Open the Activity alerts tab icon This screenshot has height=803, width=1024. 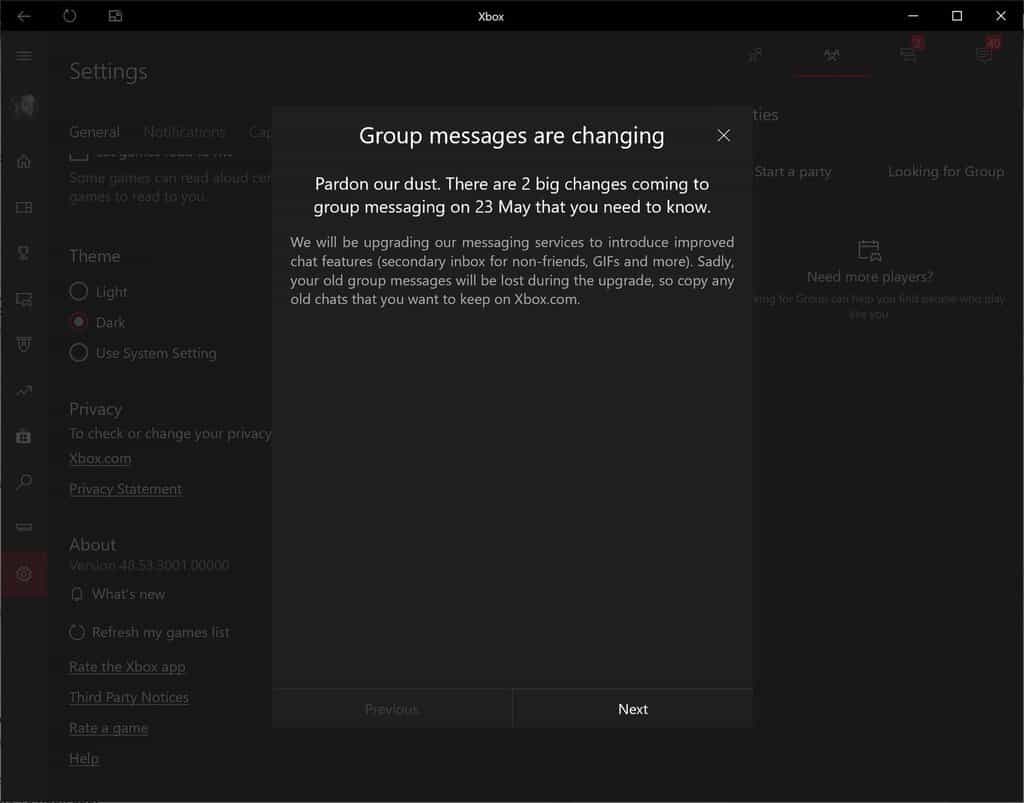984,55
